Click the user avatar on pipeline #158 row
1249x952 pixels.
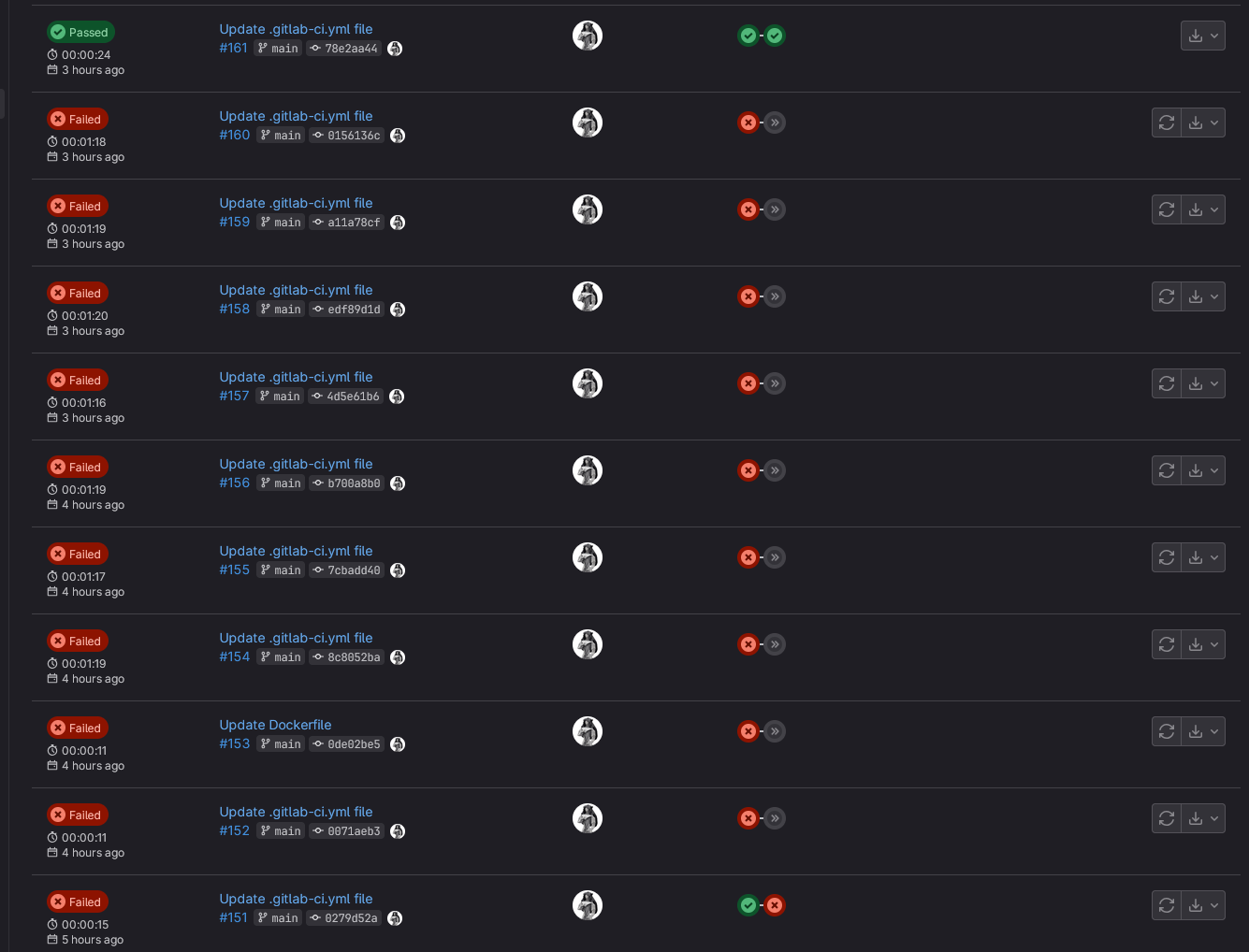click(588, 296)
